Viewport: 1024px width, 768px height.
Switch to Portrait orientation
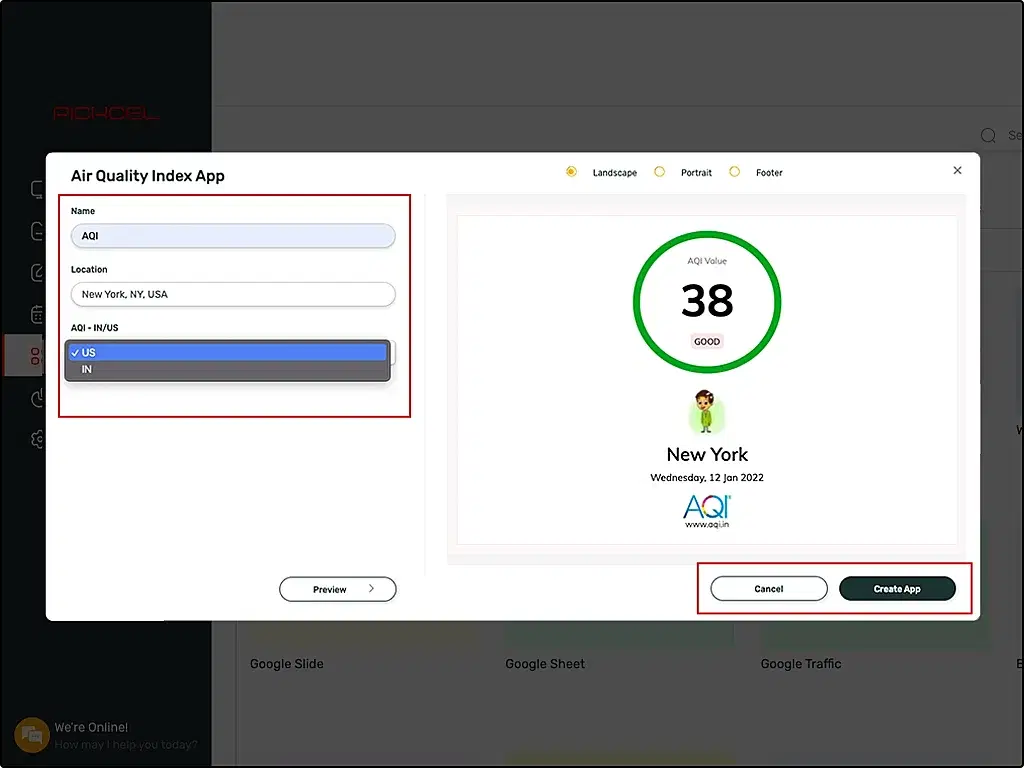click(x=660, y=172)
